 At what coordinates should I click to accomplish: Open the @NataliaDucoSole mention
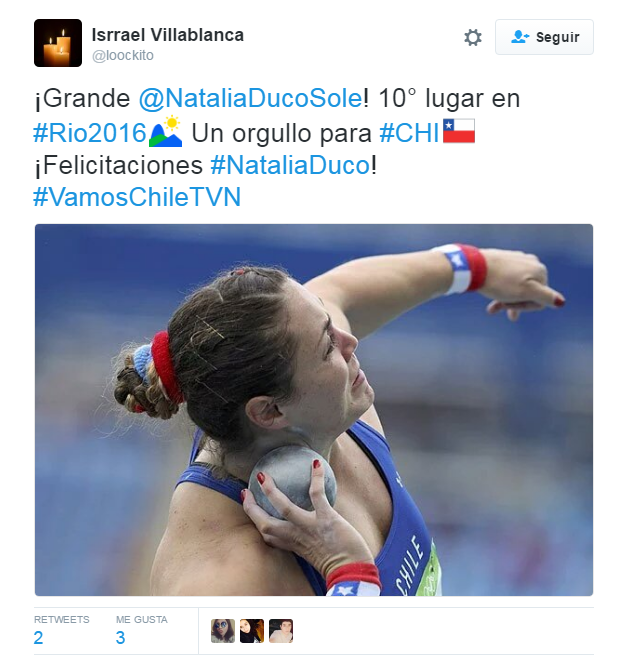[250, 98]
